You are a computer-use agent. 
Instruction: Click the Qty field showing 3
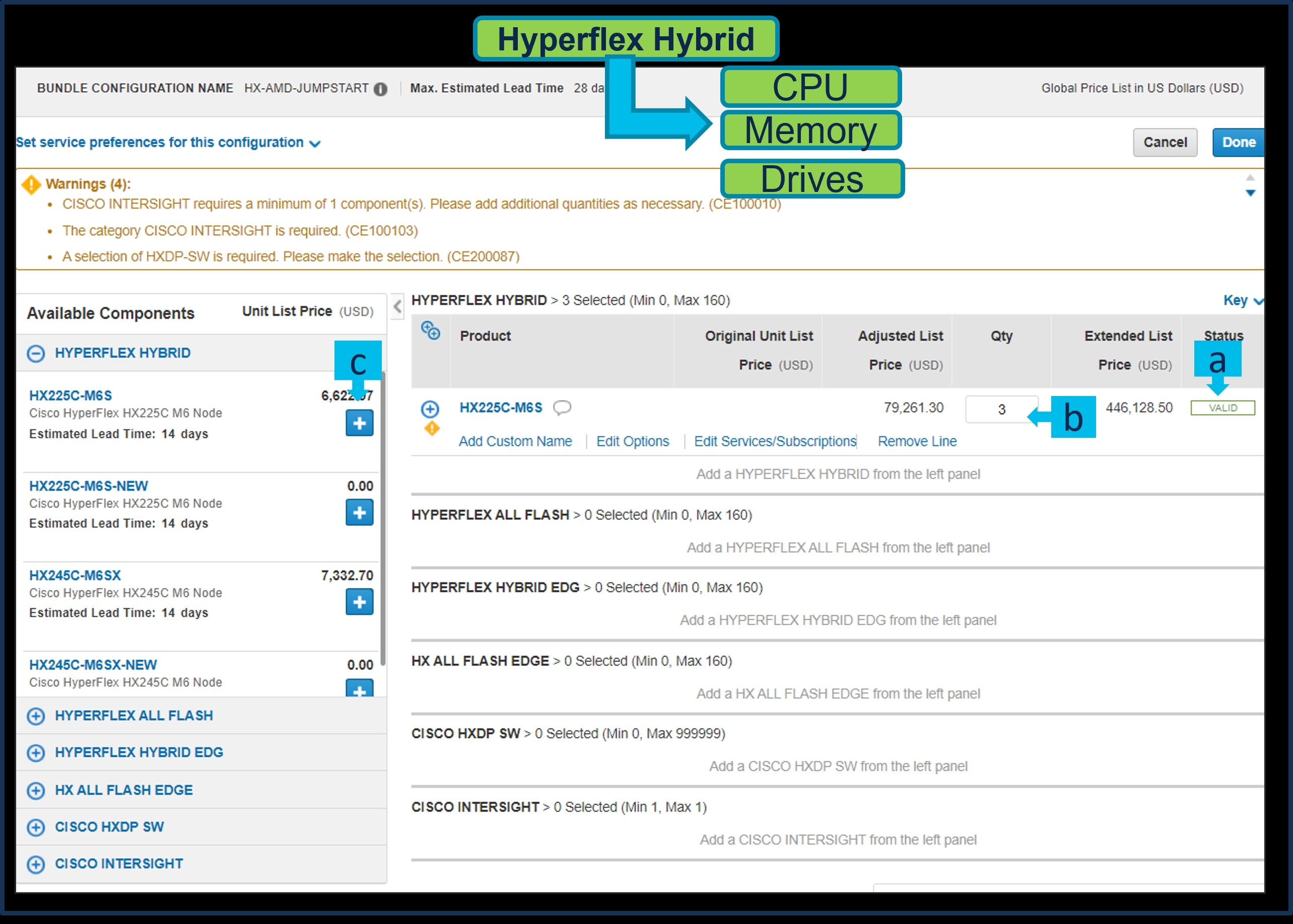1001,409
